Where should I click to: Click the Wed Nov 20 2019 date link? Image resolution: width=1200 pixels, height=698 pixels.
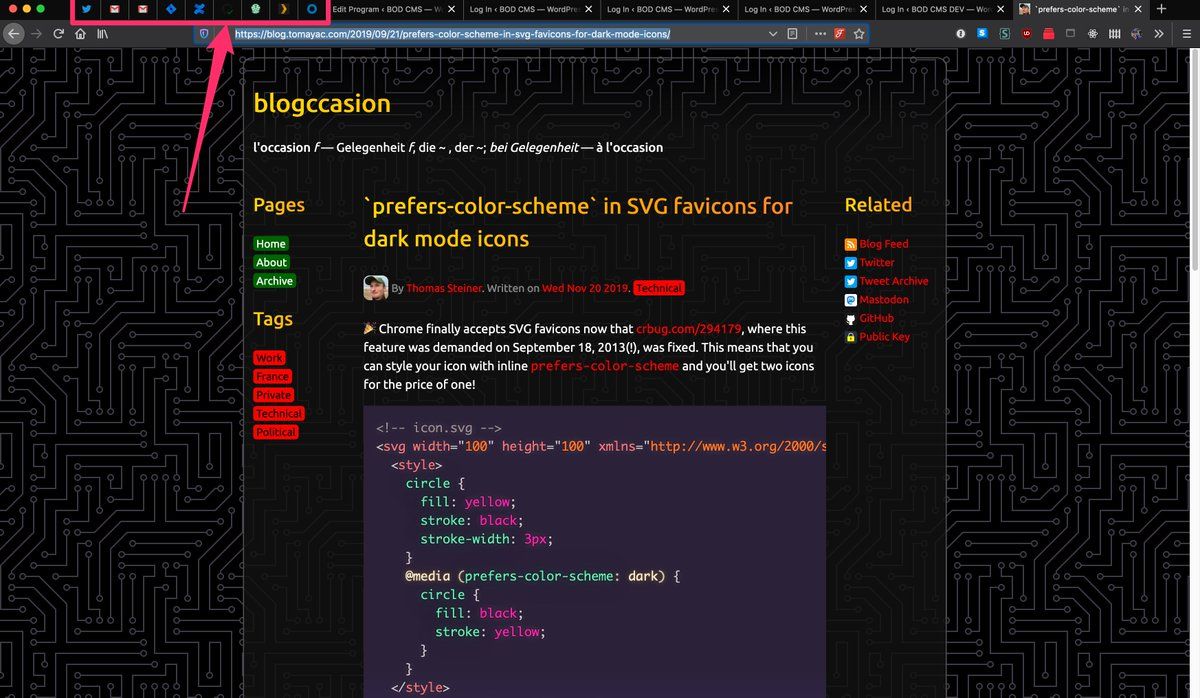tap(586, 288)
